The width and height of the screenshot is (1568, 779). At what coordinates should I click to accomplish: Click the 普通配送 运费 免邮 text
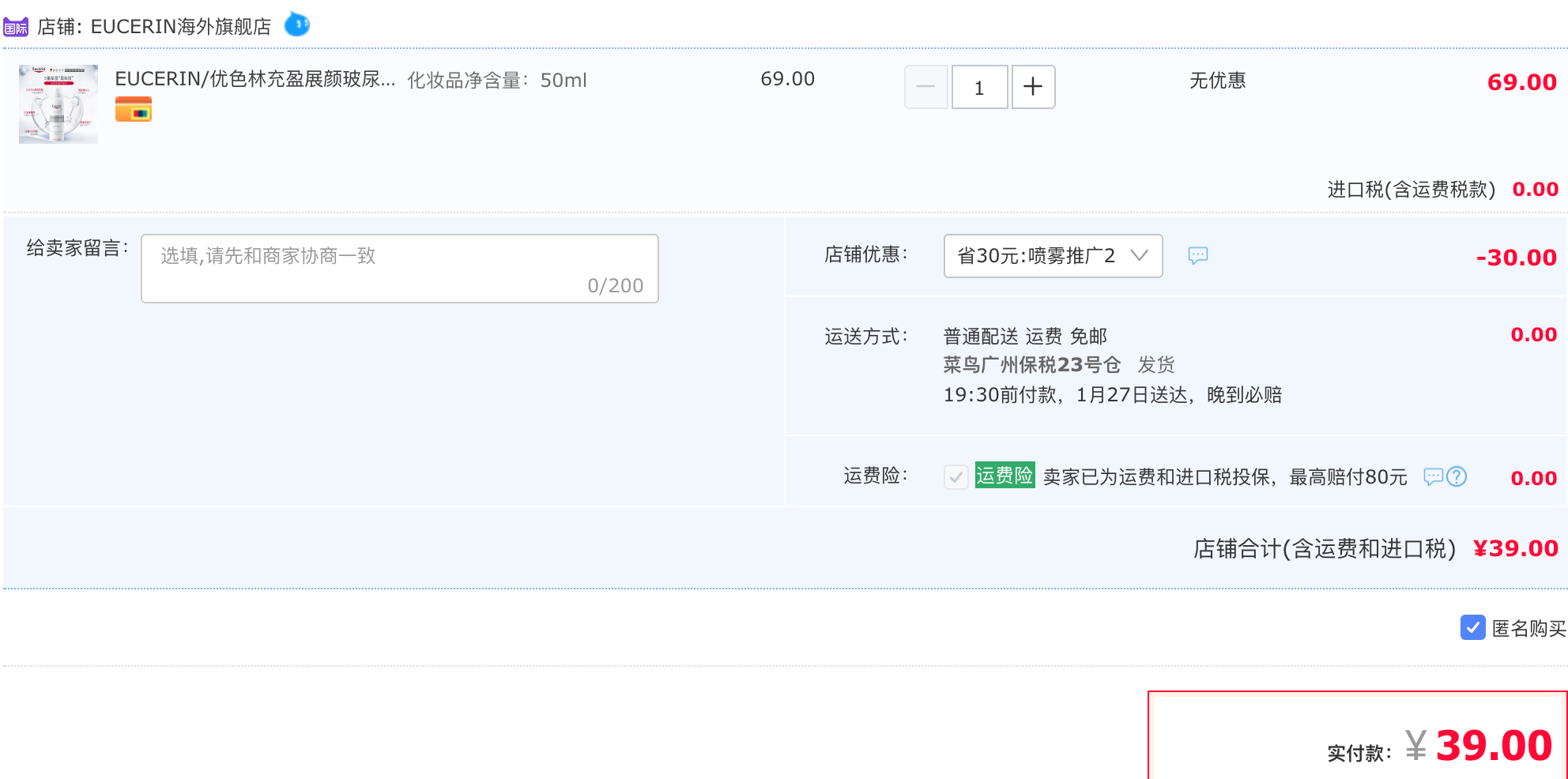1025,337
